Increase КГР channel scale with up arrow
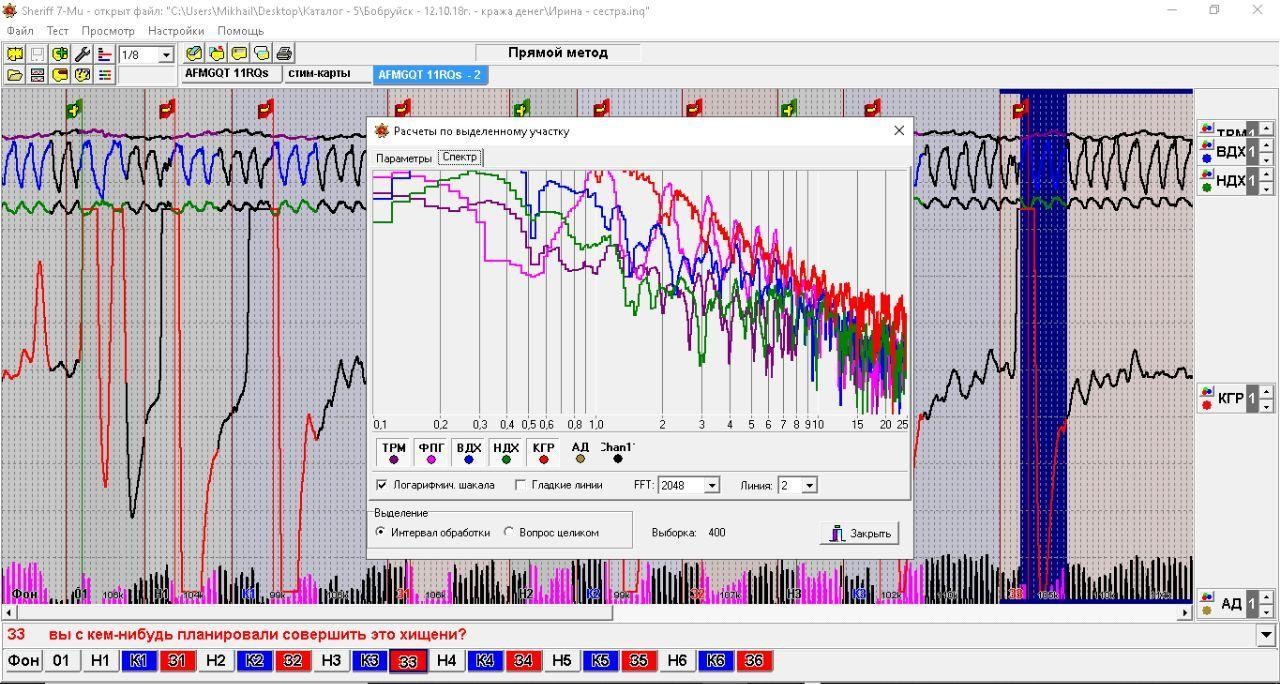The image size is (1280, 684). [1266, 391]
